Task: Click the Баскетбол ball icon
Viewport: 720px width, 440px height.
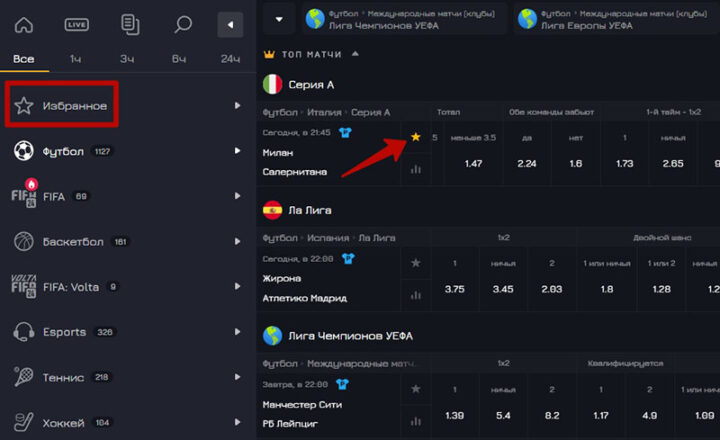Action: pos(24,241)
